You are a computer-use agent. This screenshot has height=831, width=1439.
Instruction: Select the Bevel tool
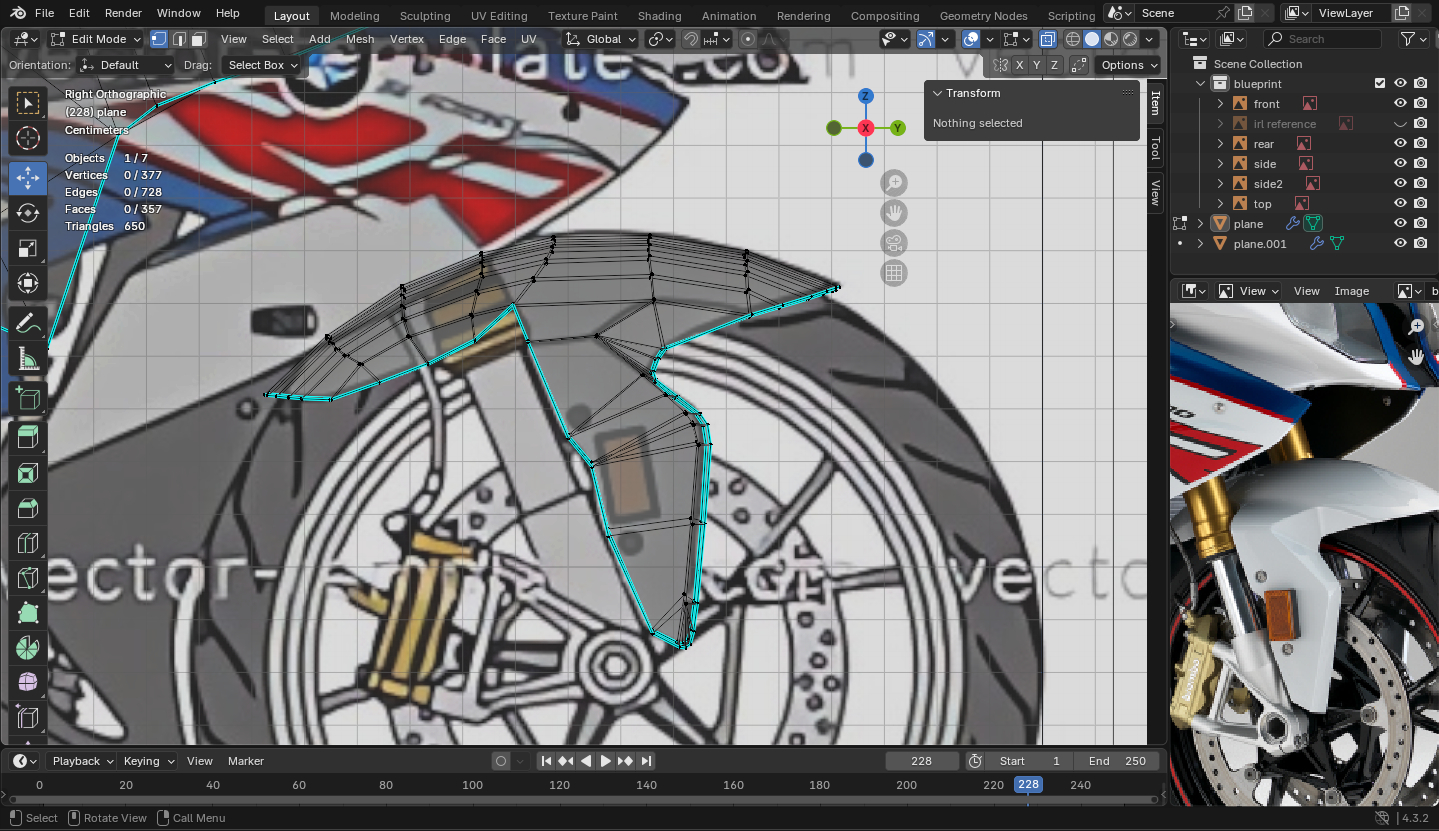28,508
